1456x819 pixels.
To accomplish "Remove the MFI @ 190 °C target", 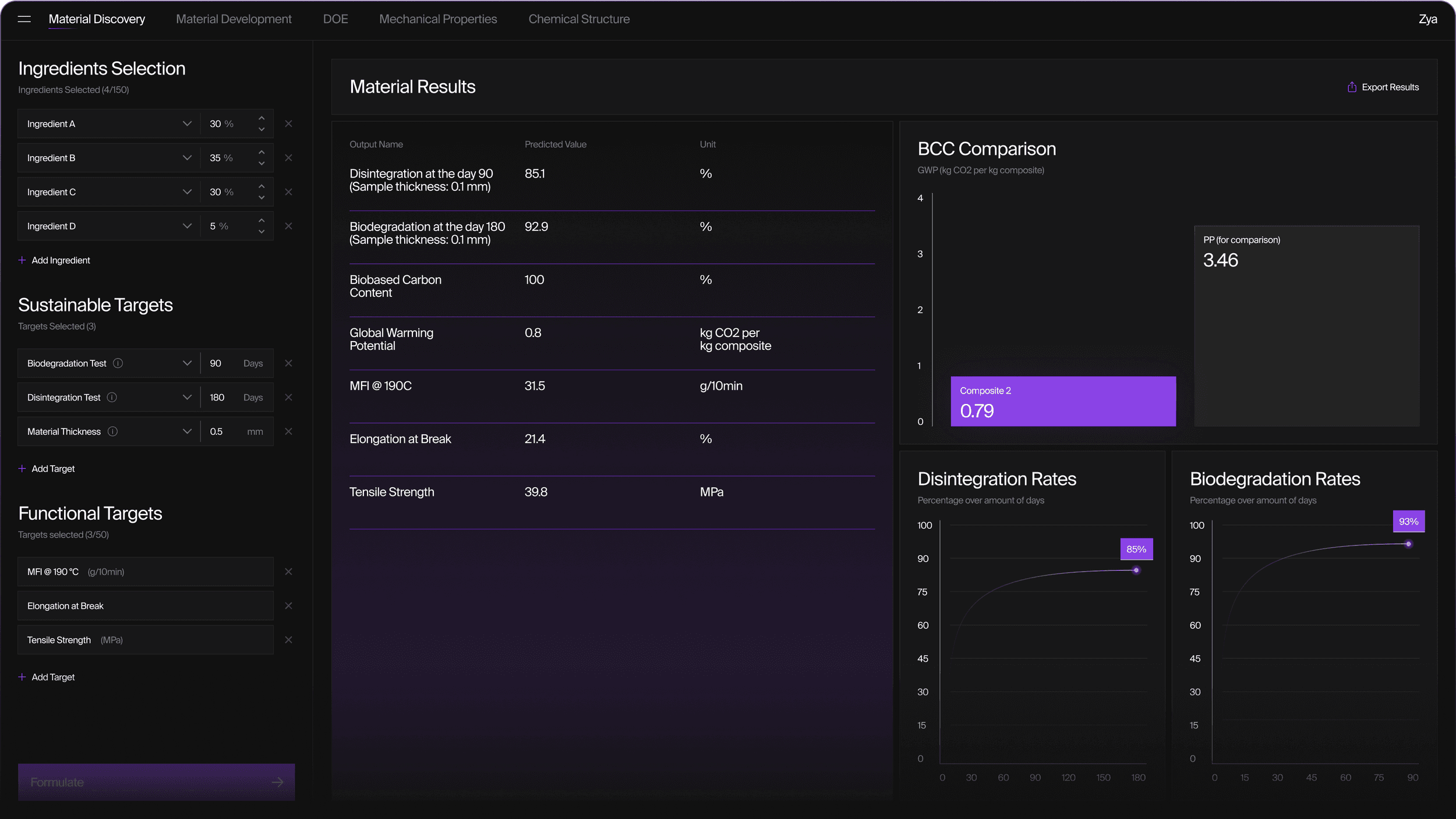I will point(288,572).
